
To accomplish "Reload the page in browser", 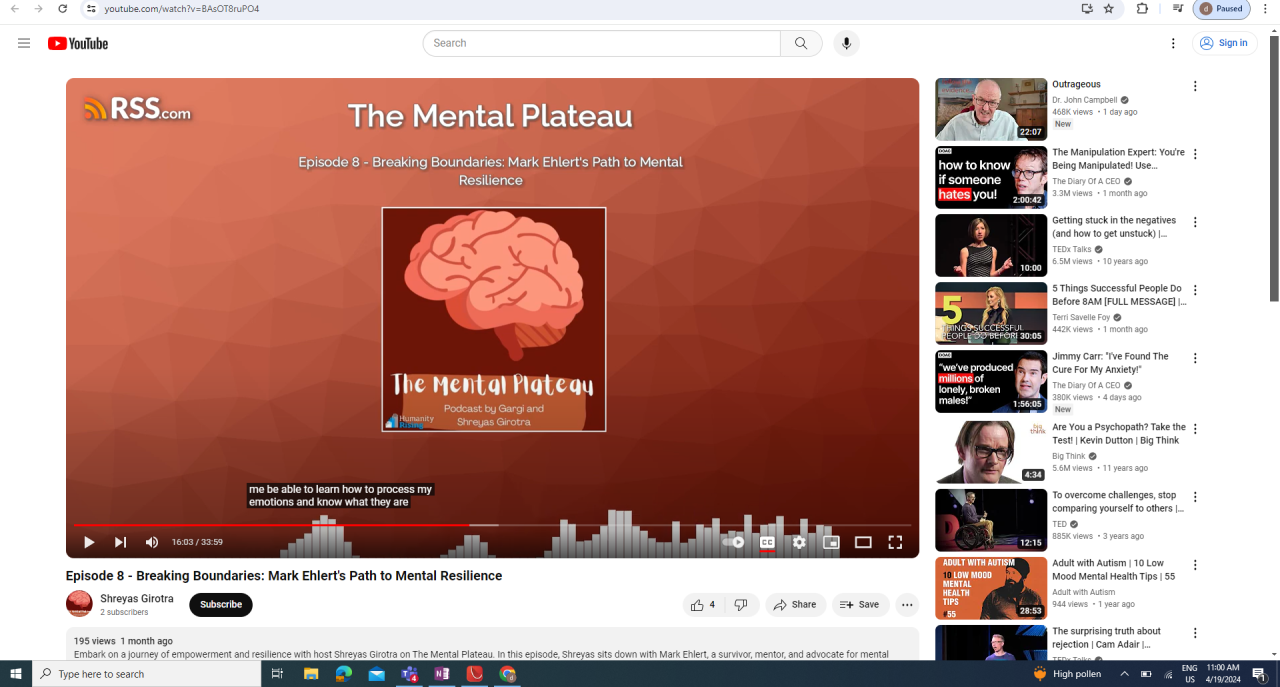I will click(x=62, y=9).
